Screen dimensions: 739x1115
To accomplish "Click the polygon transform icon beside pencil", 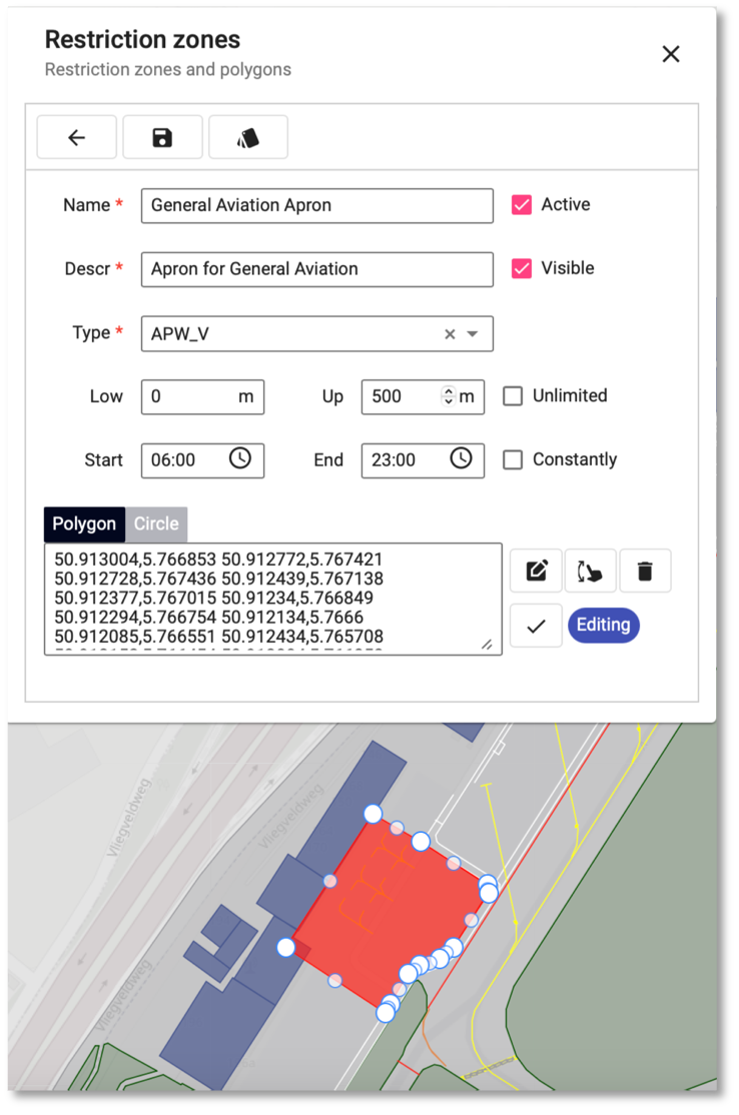I will pyautogui.click(x=590, y=571).
